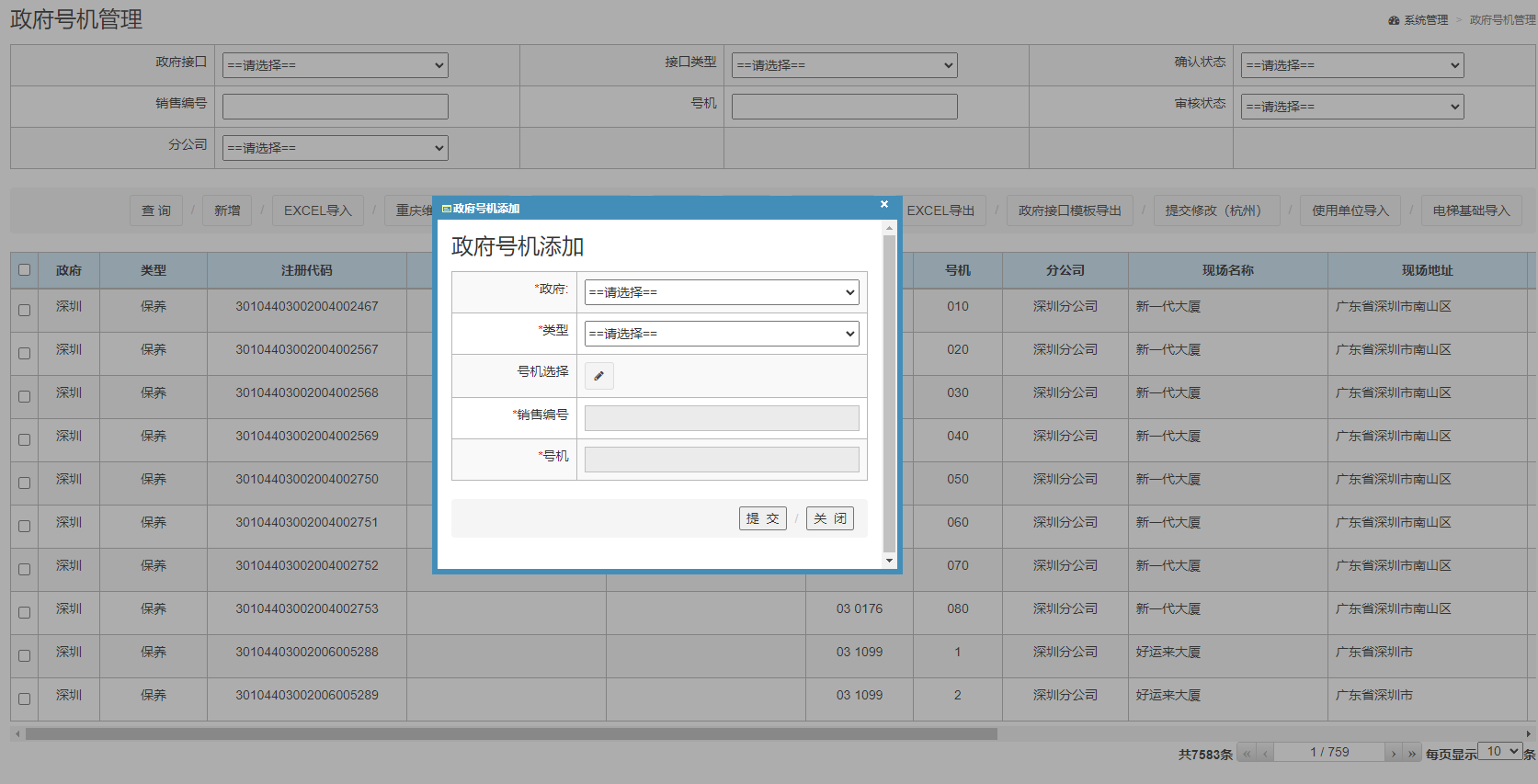Screen dimensions: 1538x784
Task: Click the 系统管理 breadcrumb link
Action: coord(1426,20)
